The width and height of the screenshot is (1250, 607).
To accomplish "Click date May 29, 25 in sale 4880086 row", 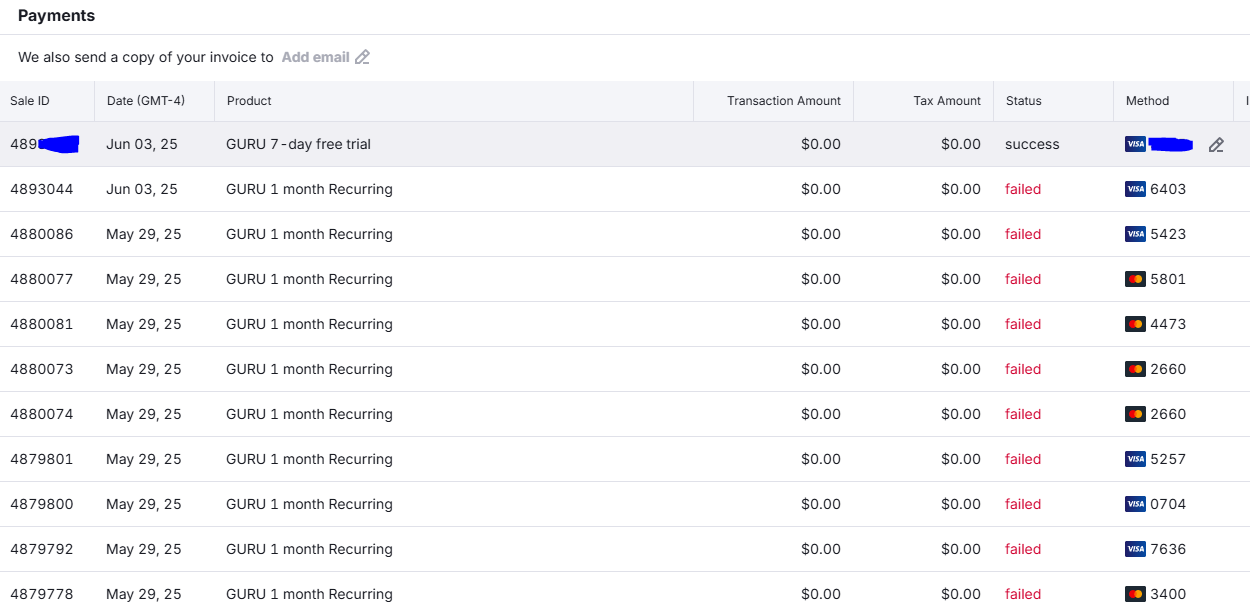I will click(144, 234).
